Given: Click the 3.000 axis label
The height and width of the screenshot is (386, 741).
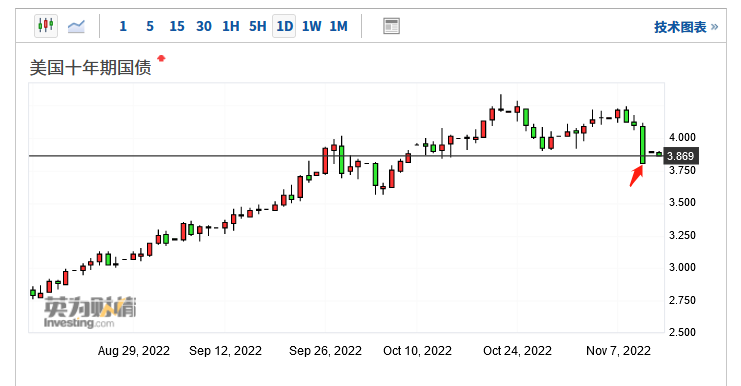Looking at the screenshot, I should (682, 267).
